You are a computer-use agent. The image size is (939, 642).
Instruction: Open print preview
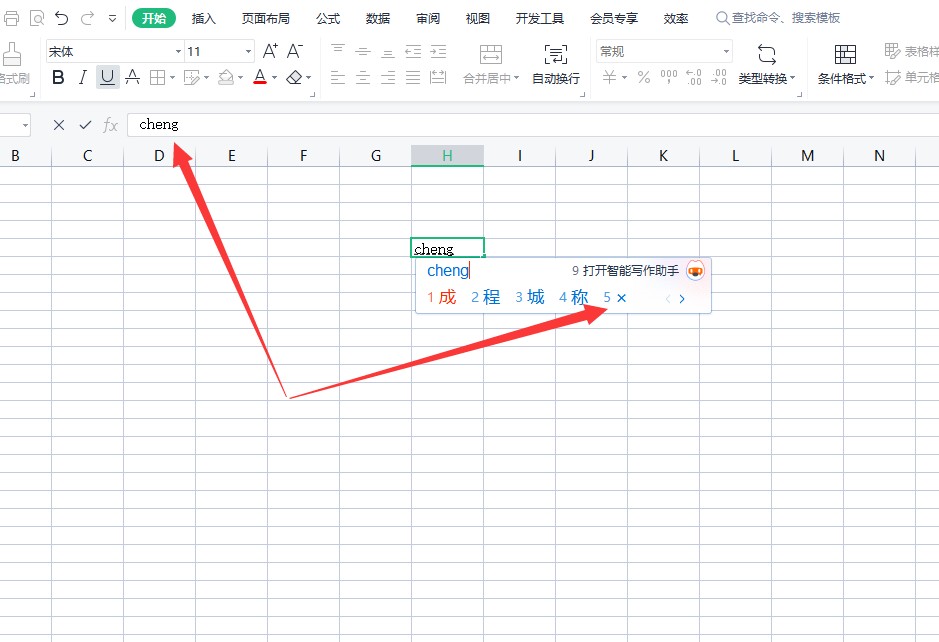pos(37,19)
